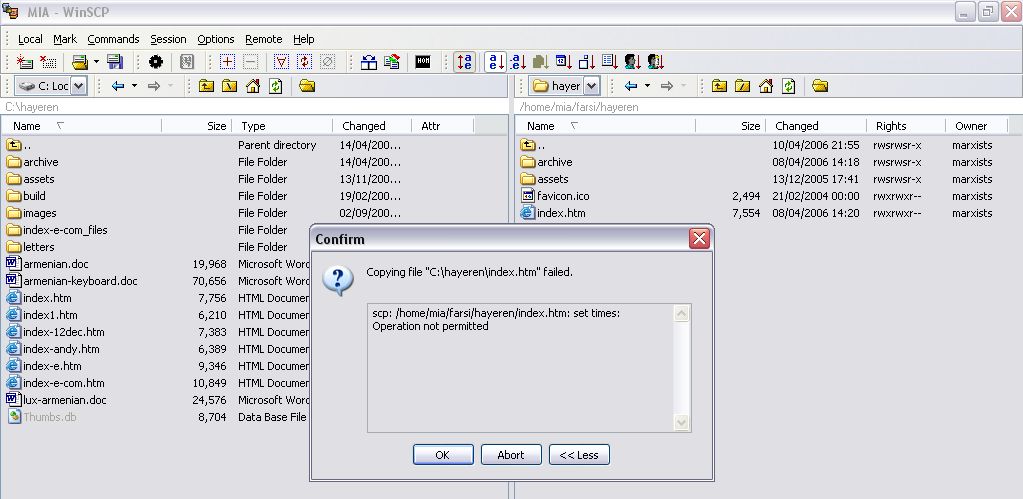The image size is (1023, 499).
Task: Open Preferences via the gear icon
Action: (155, 62)
